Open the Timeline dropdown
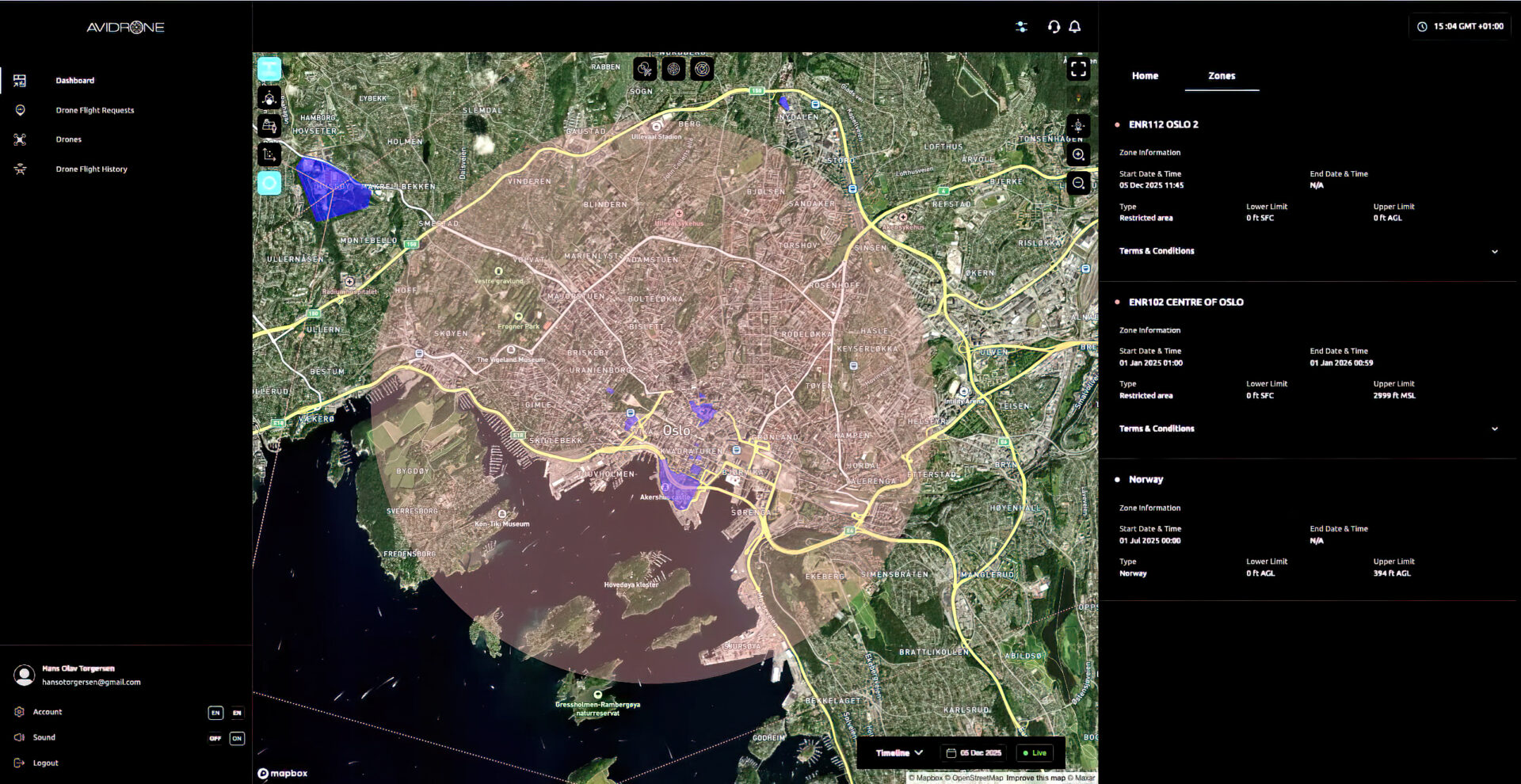The height and width of the screenshot is (784, 1521). coord(899,753)
